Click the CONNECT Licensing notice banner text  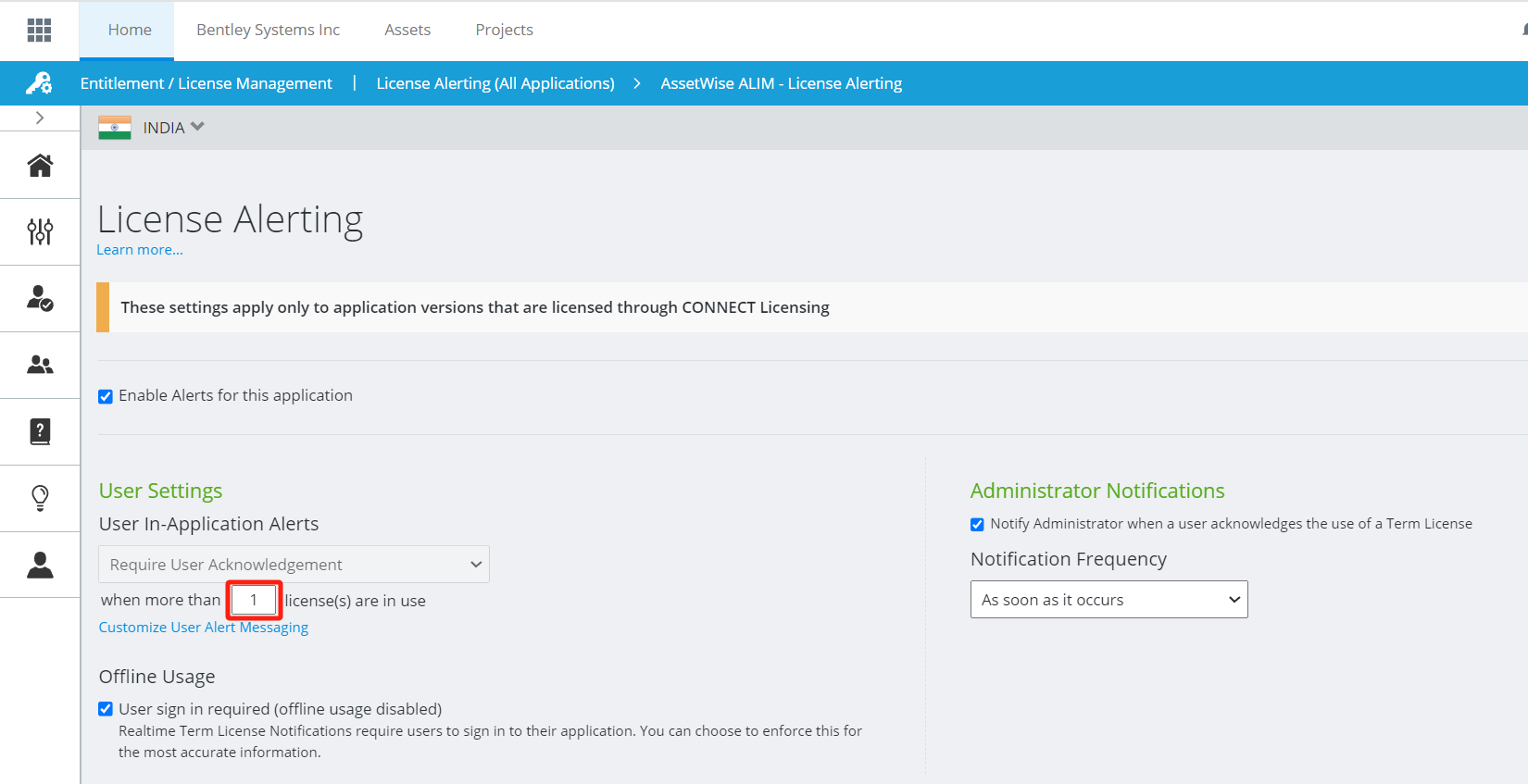point(475,307)
